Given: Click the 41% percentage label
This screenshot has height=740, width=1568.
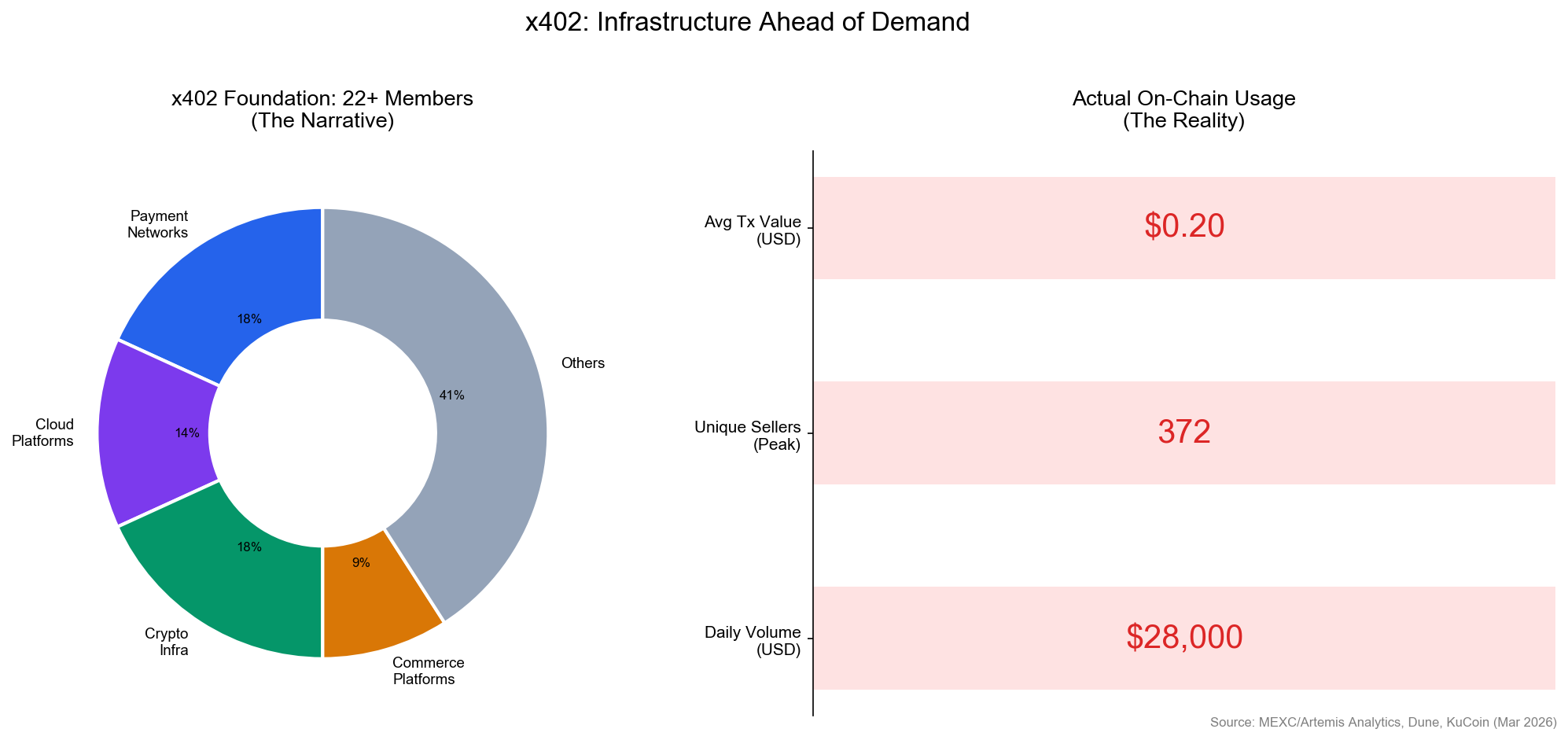Looking at the screenshot, I should click(451, 396).
